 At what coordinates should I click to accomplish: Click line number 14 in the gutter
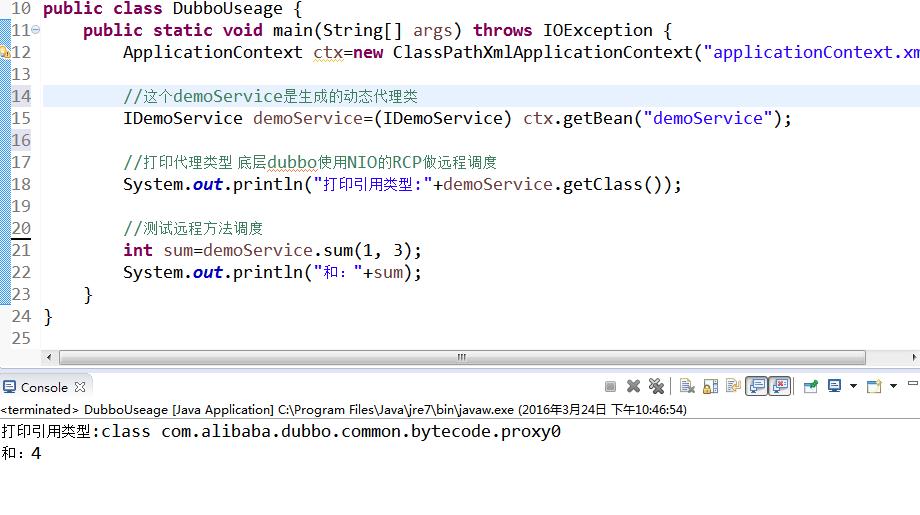[x=21, y=96]
